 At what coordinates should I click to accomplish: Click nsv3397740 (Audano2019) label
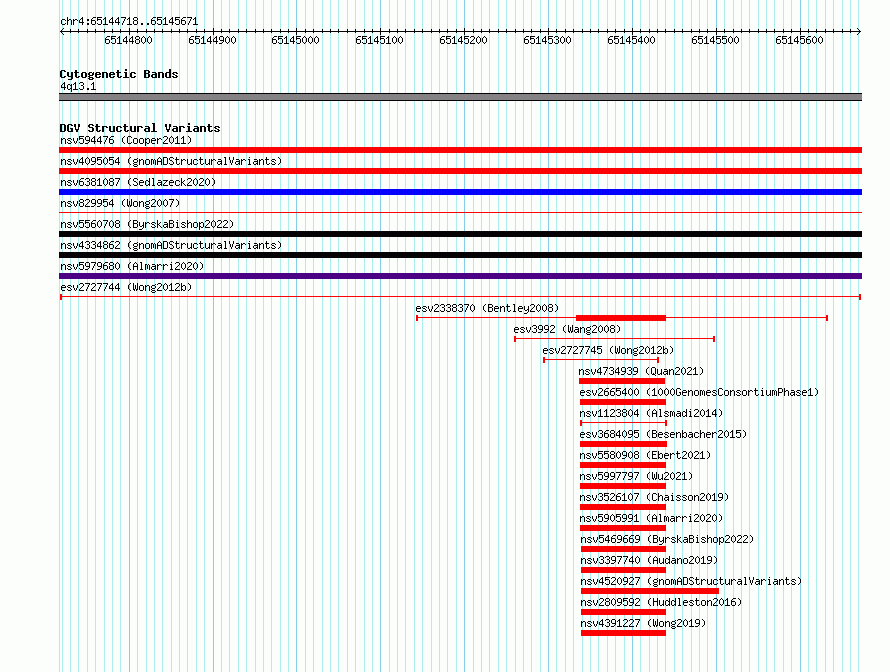(649, 560)
